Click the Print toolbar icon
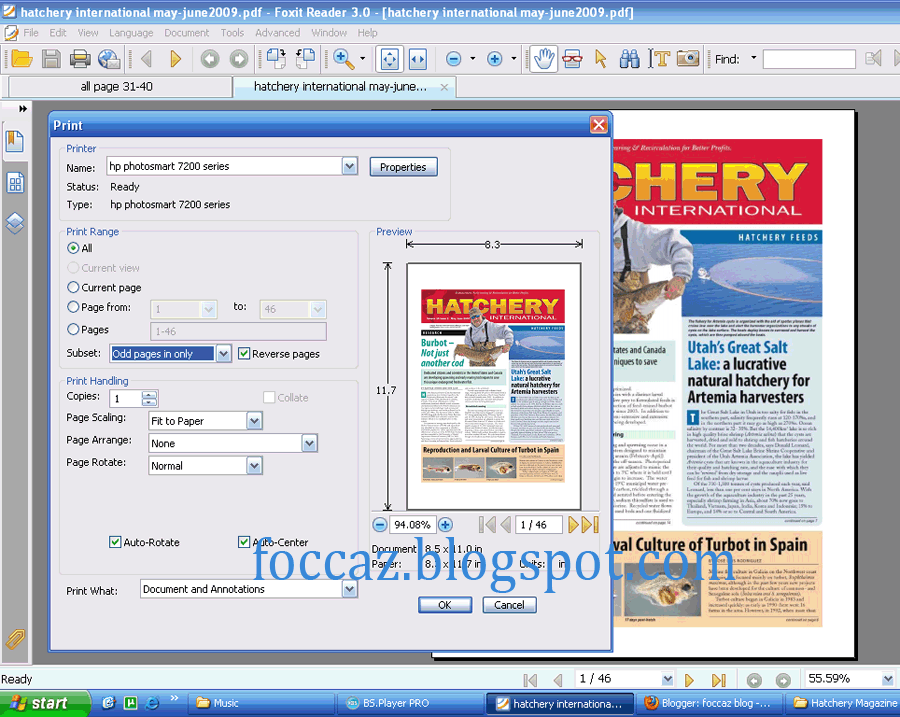 80,59
